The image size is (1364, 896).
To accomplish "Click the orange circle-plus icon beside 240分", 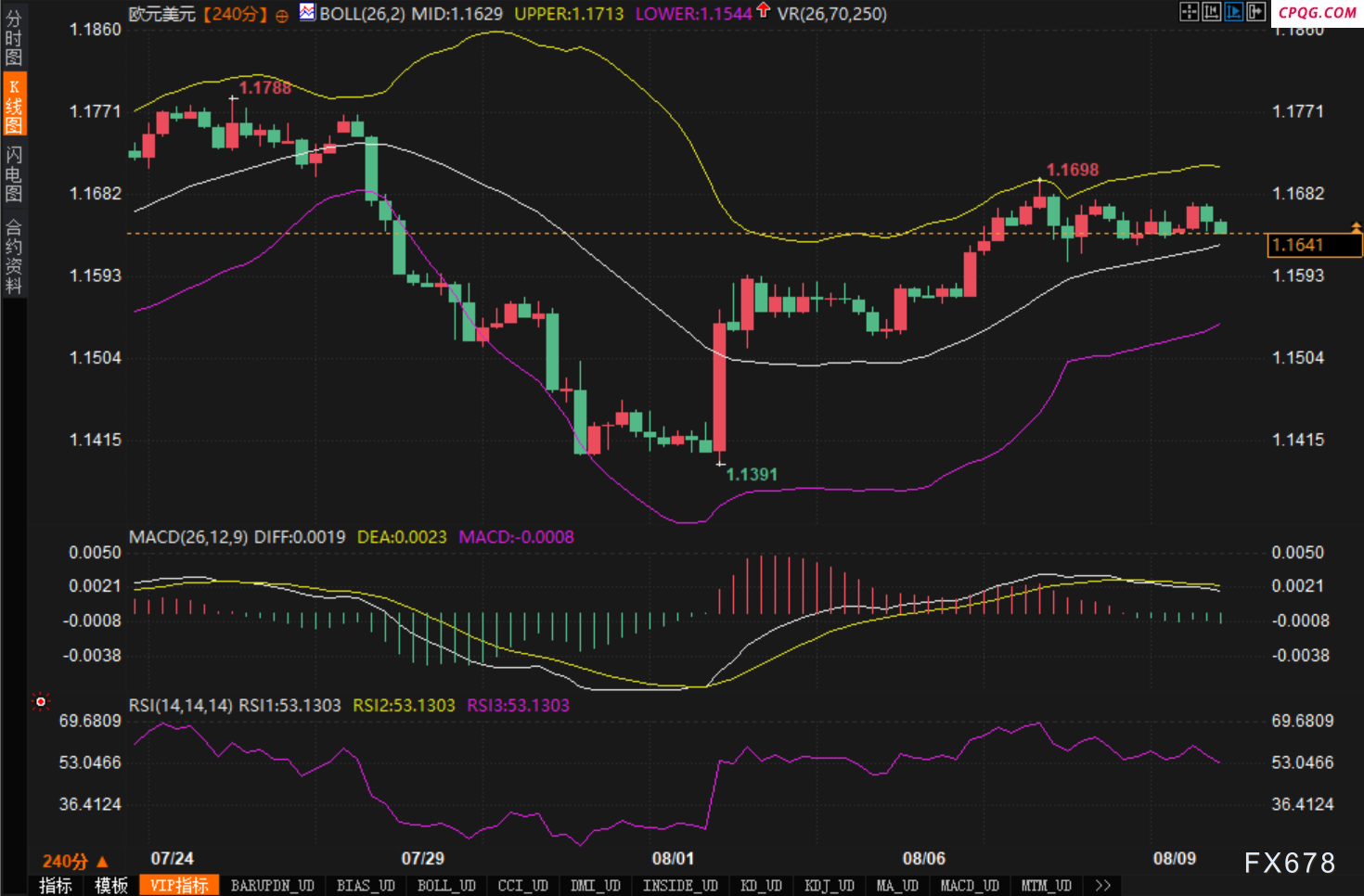I will pos(282,16).
